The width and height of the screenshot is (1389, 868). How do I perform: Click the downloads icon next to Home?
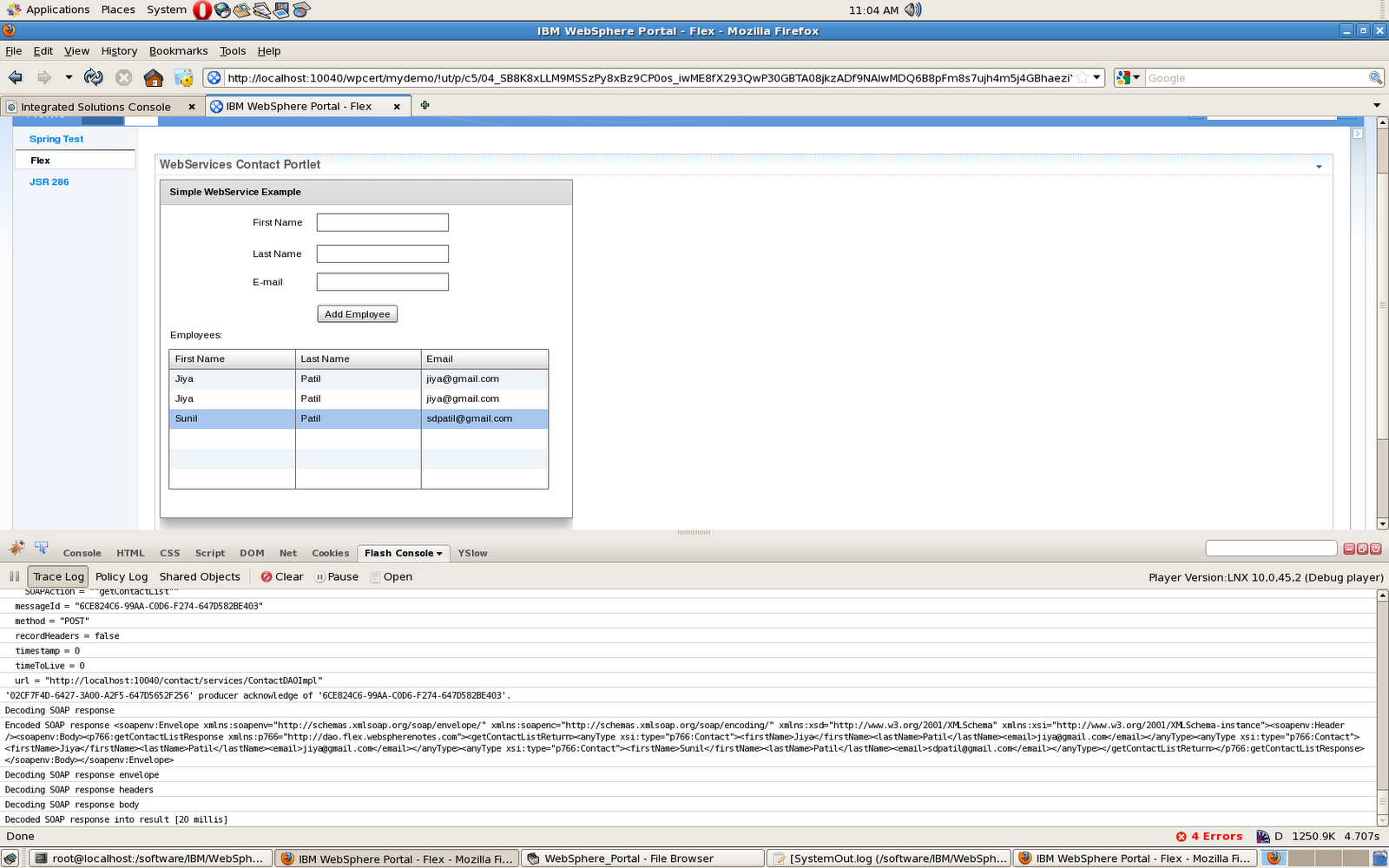click(x=184, y=77)
